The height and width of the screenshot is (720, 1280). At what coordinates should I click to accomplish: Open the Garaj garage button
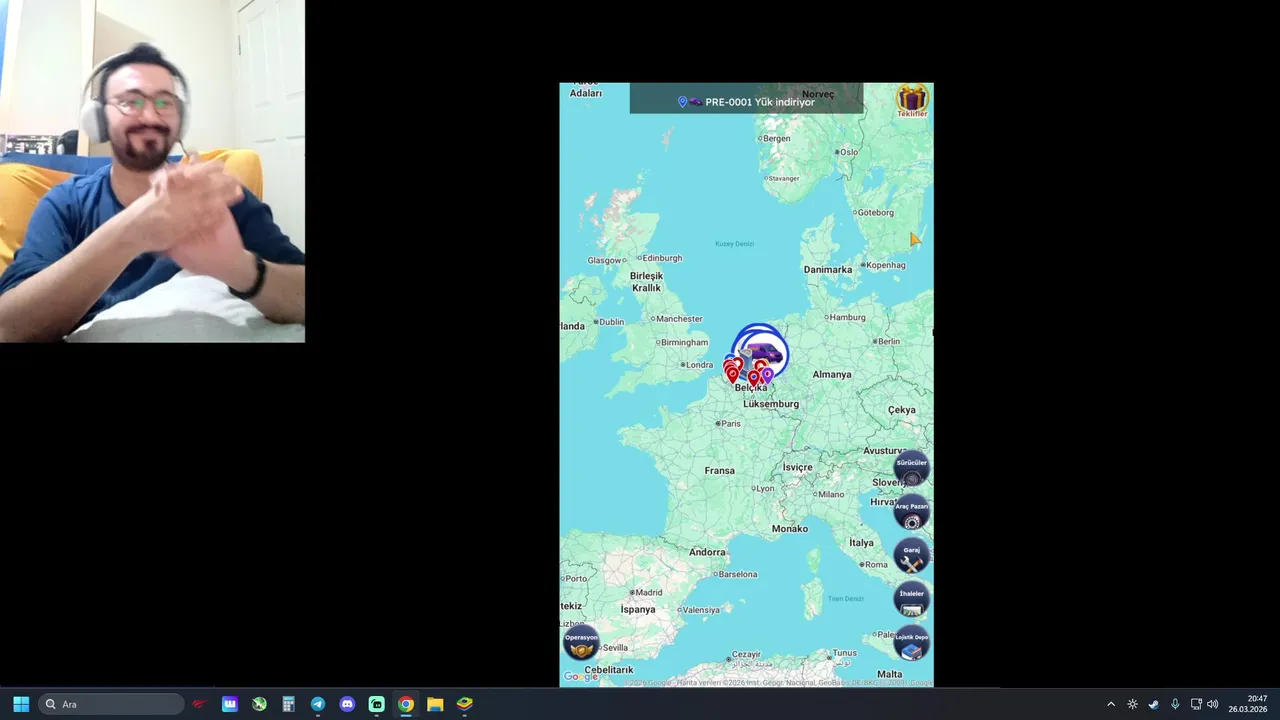pos(911,556)
